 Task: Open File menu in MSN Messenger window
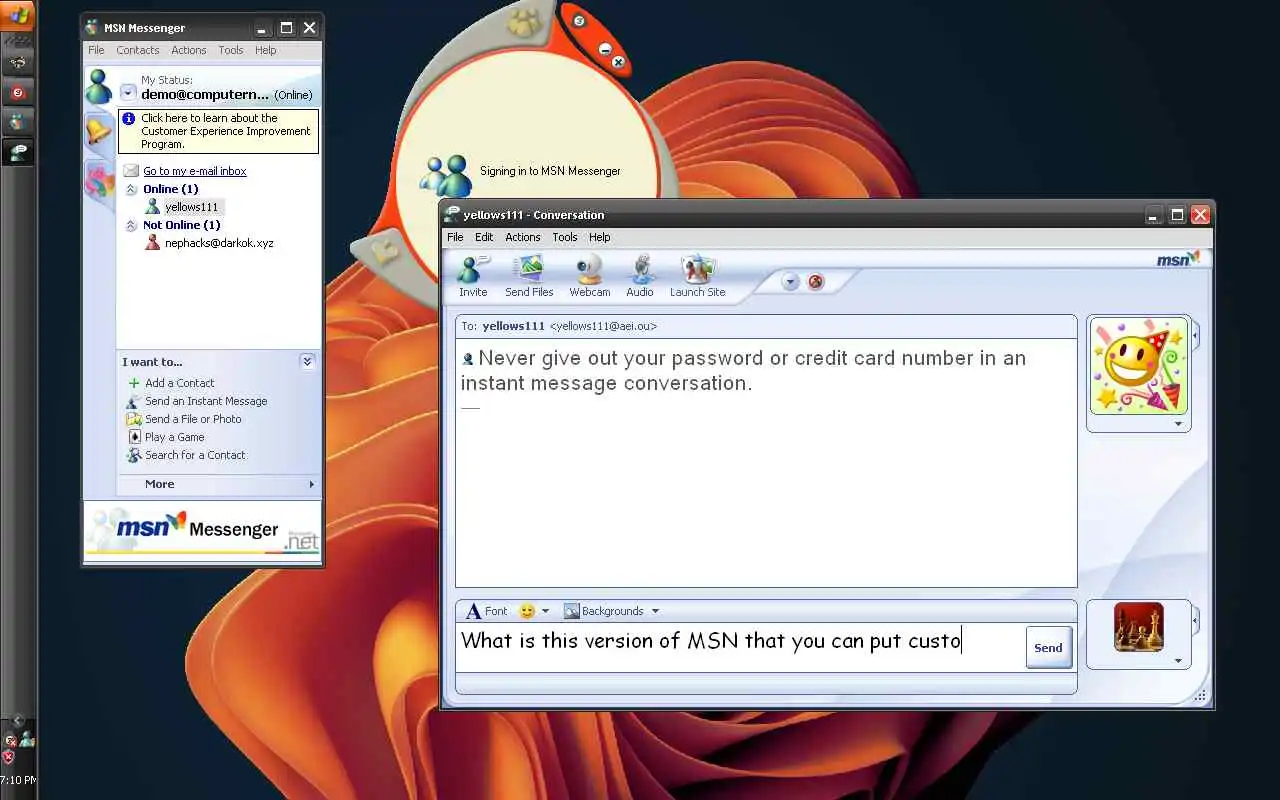tap(96, 50)
